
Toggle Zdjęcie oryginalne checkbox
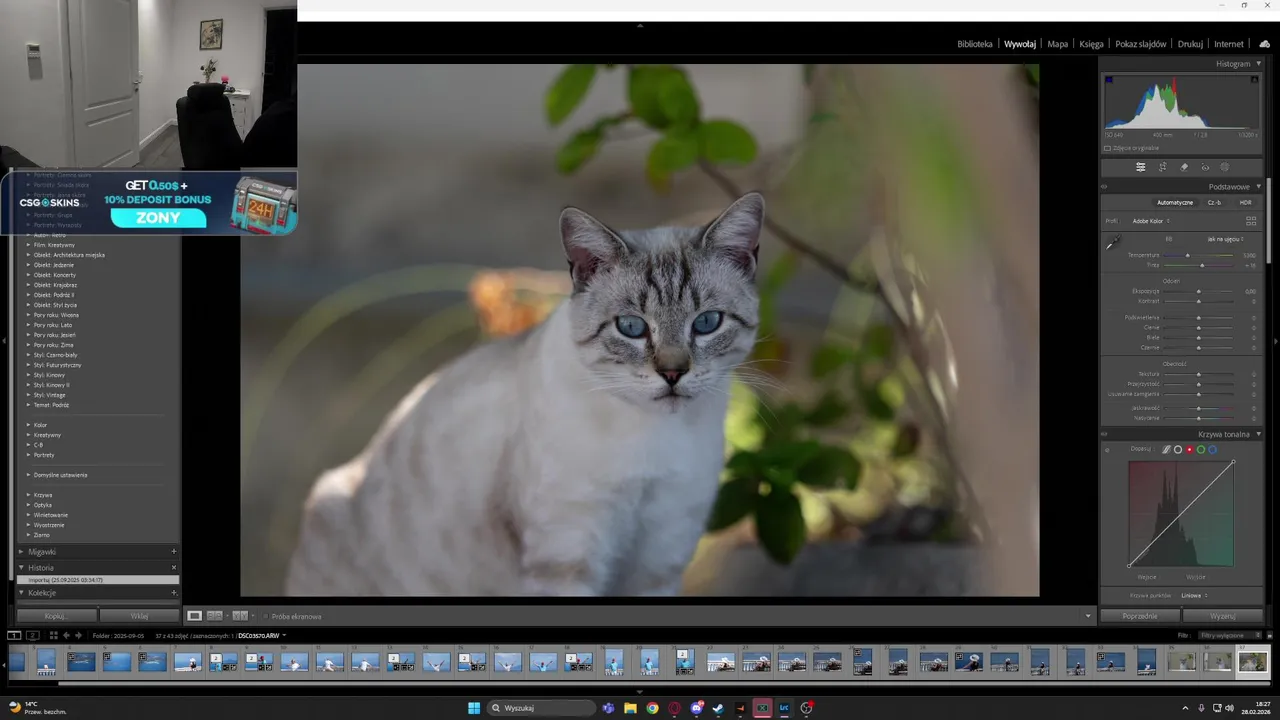(1107, 148)
